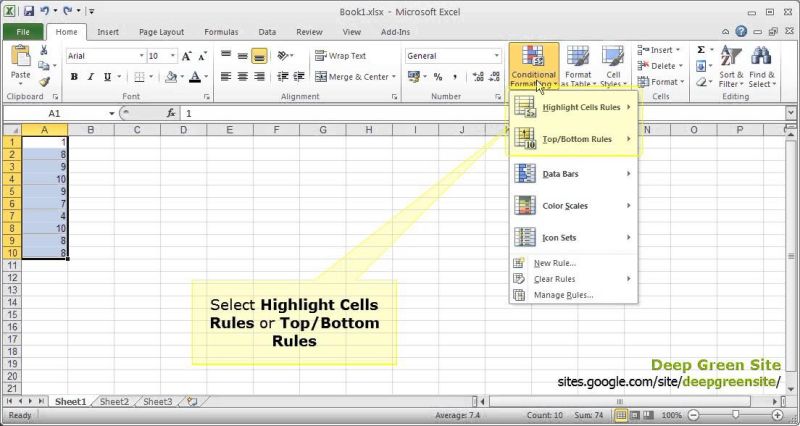Click the Conditional Formatting button
Screen dimensions: 800x426
pyautogui.click(x=534, y=66)
